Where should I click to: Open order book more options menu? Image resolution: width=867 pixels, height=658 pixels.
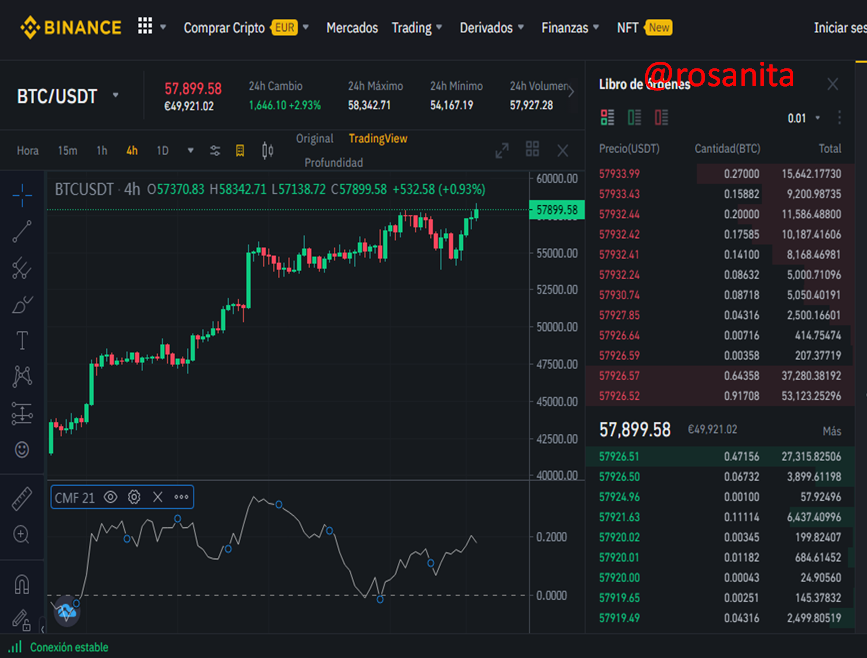[x=839, y=118]
